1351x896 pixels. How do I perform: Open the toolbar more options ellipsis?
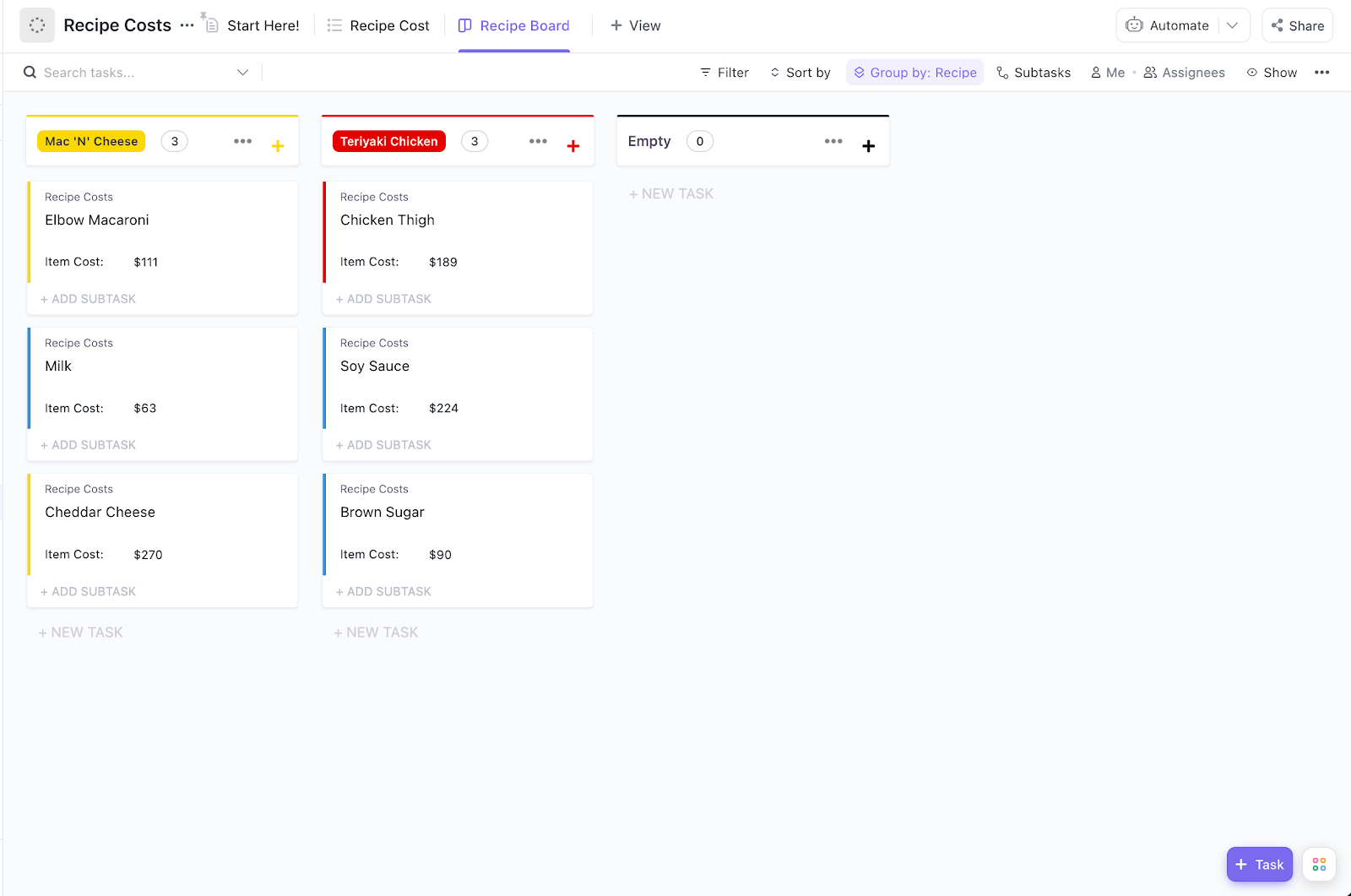[1321, 73]
